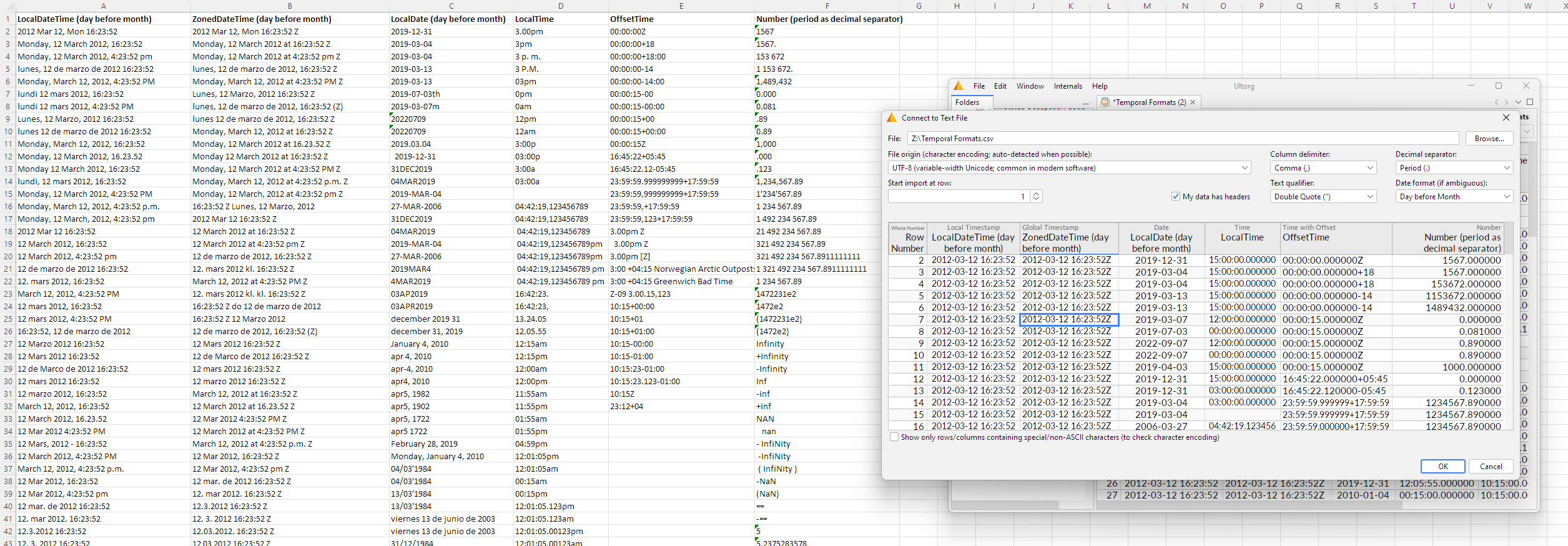The height and width of the screenshot is (546, 1568).
Task: Click the Folders panel horizontal scrollbar
Action: click(1004, 504)
